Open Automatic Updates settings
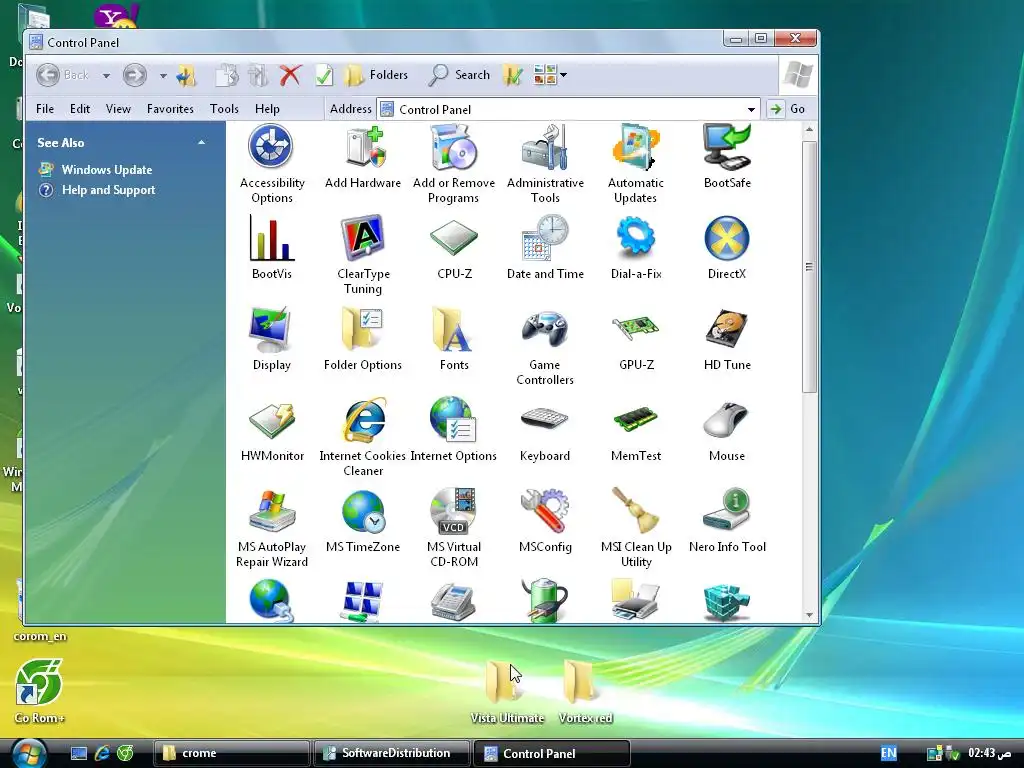This screenshot has width=1024, height=768. tap(636, 163)
